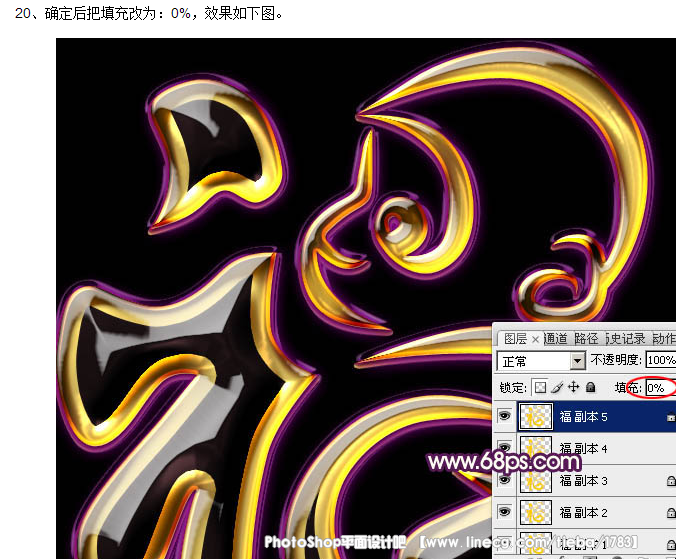Screen dimensions: 688x559
Task: Click the 填充 fill value field
Action: 658,387
